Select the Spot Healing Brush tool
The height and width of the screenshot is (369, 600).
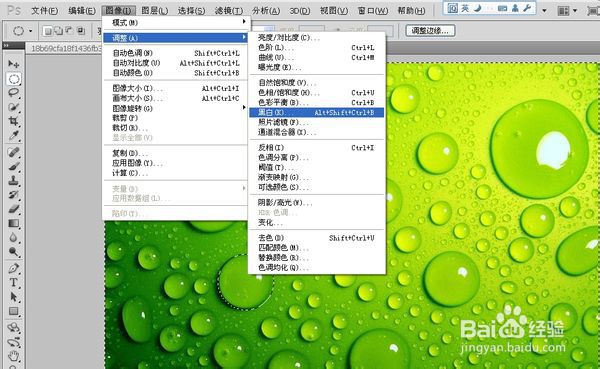tap(14, 152)
